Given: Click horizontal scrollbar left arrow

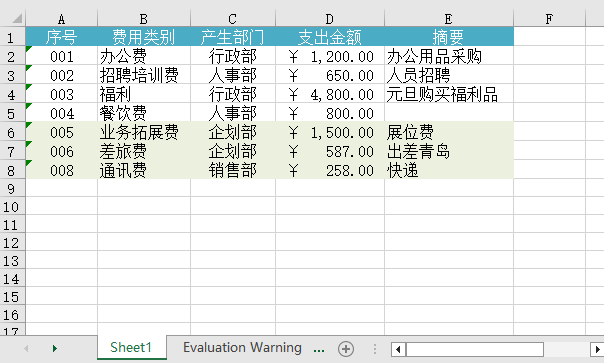Looking at the screenshot, I should [x=398, y=350].
